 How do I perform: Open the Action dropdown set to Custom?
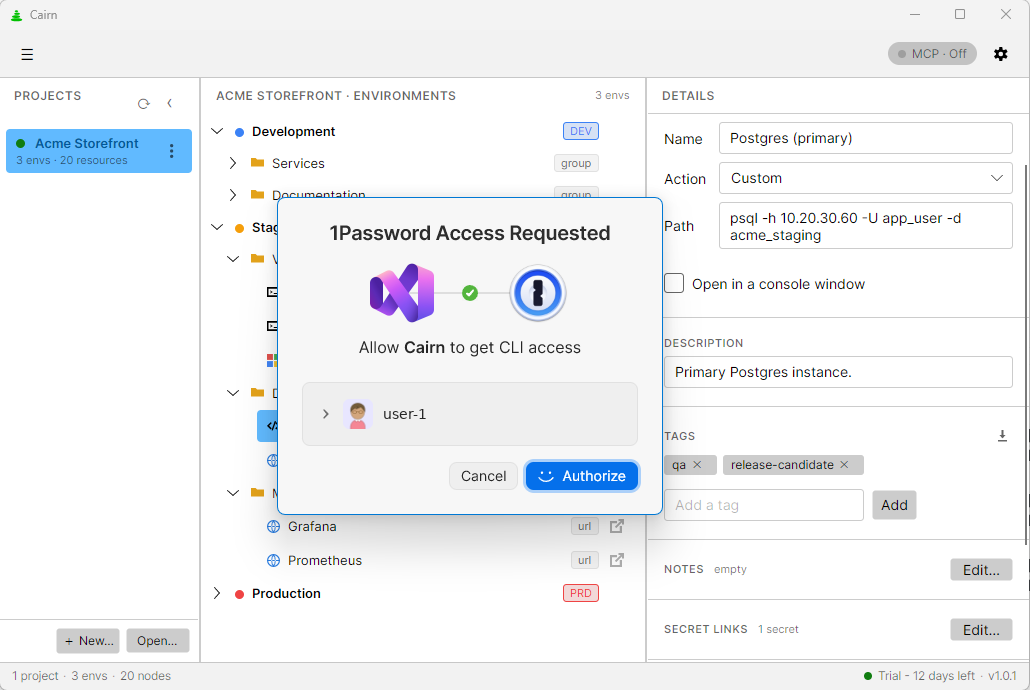click(x=865, y=178)
